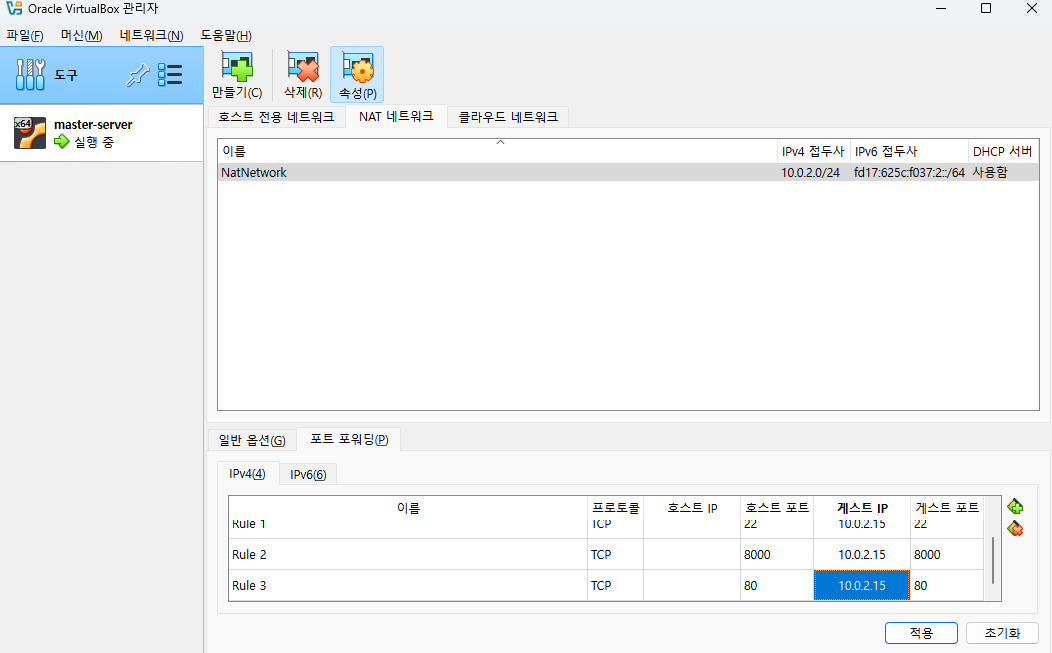Open the Machine (머신) menu
Image resolution: width=1052 pixels, height=653 pixels.
(x=81, y=36)
